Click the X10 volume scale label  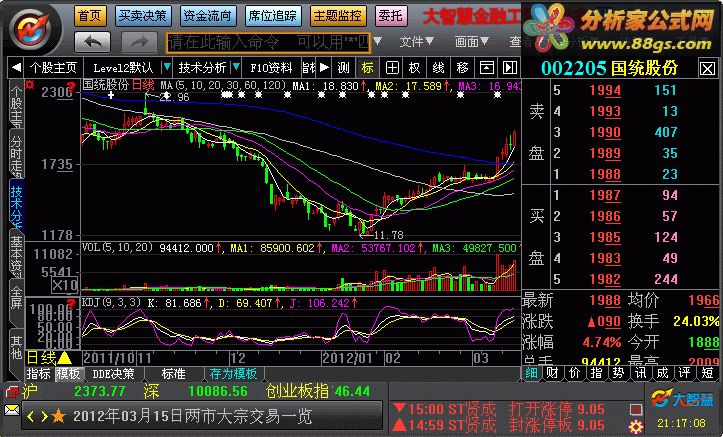click(x=64, y=285)
